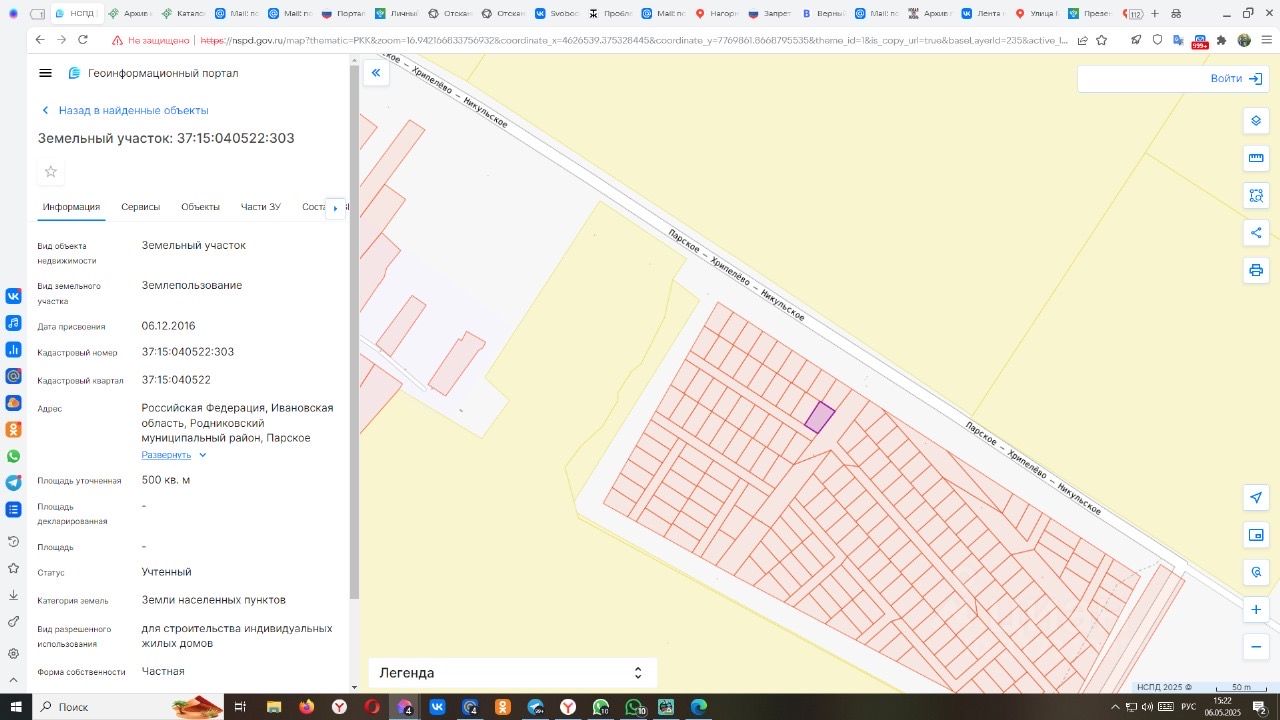The width and height of the screenshot is (1280, 720).
Task: Click the cadastral number 37:15:040522:303 value
Action: 188,352
